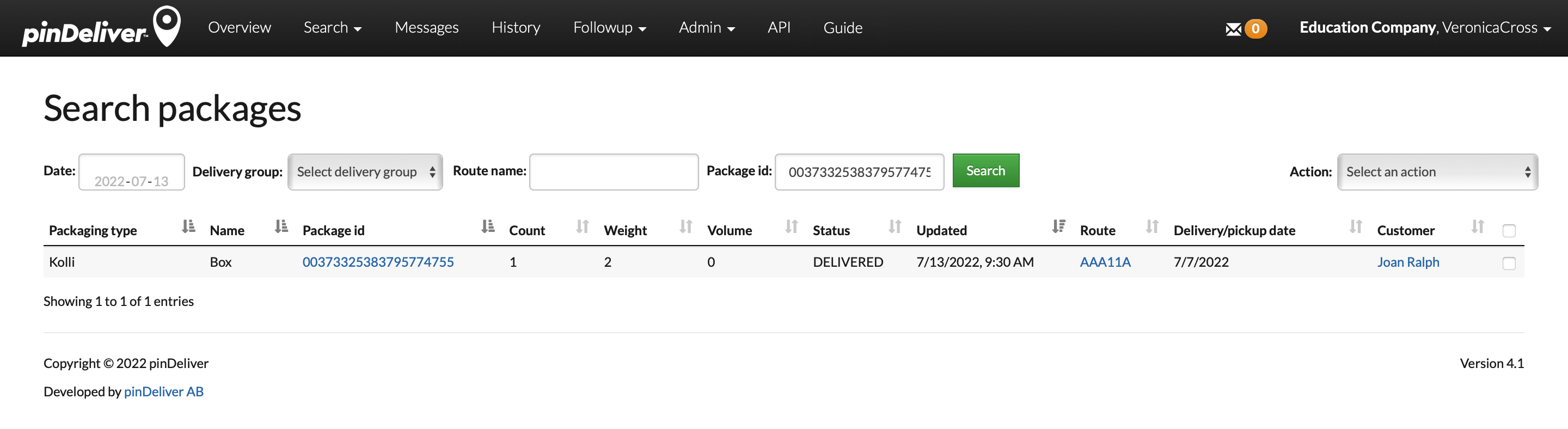Click the Showing 1 to 1 of 1 entries text

119,301
